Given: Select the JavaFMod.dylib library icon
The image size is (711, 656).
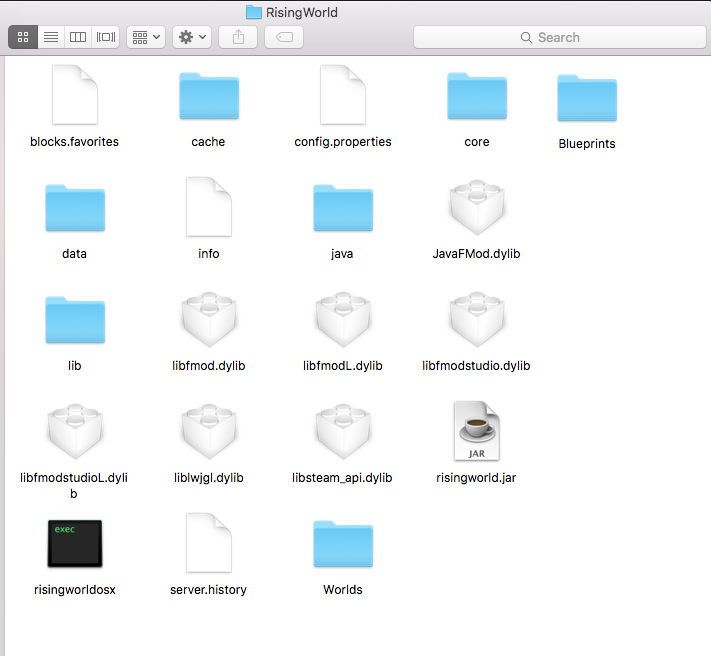Looking at the screenshot, I should coord(477,207).
